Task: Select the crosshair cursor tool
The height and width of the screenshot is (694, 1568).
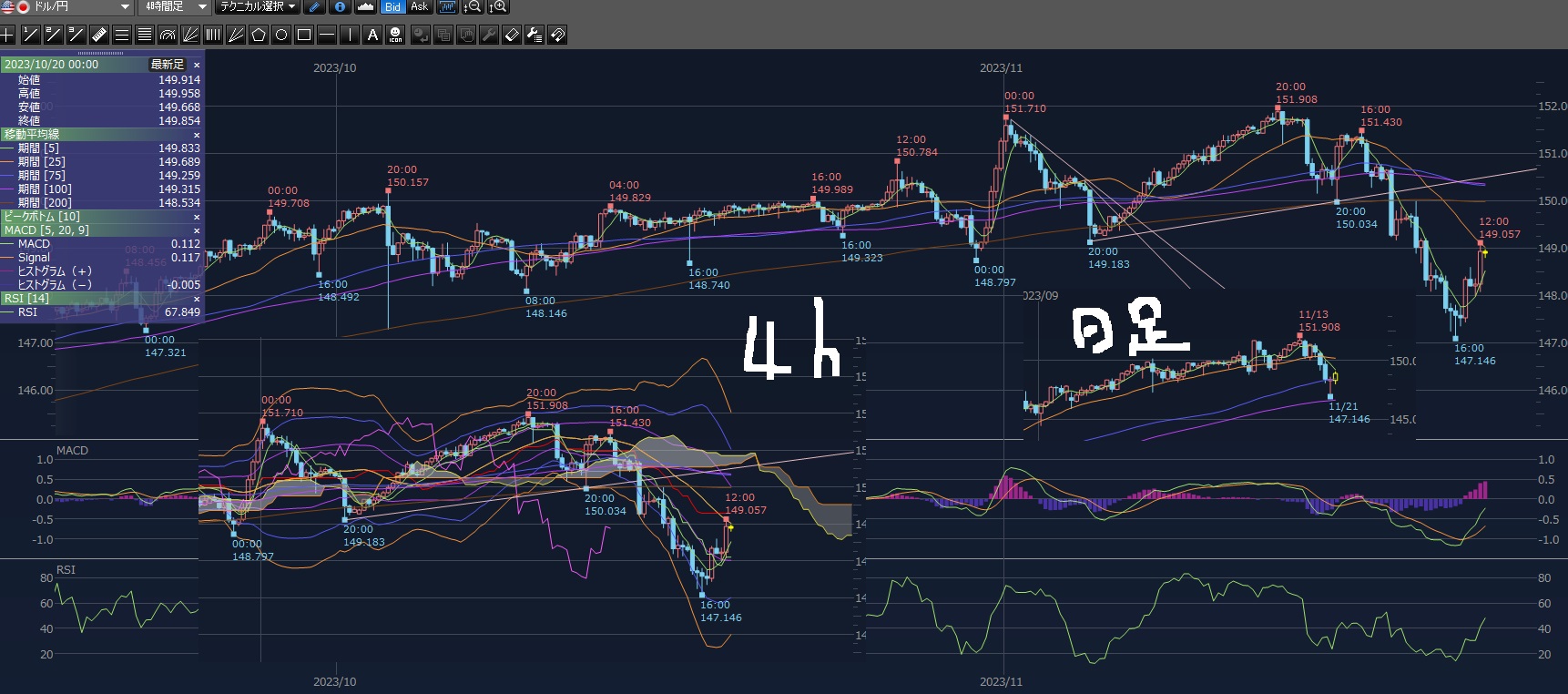Action: [7, 36]
